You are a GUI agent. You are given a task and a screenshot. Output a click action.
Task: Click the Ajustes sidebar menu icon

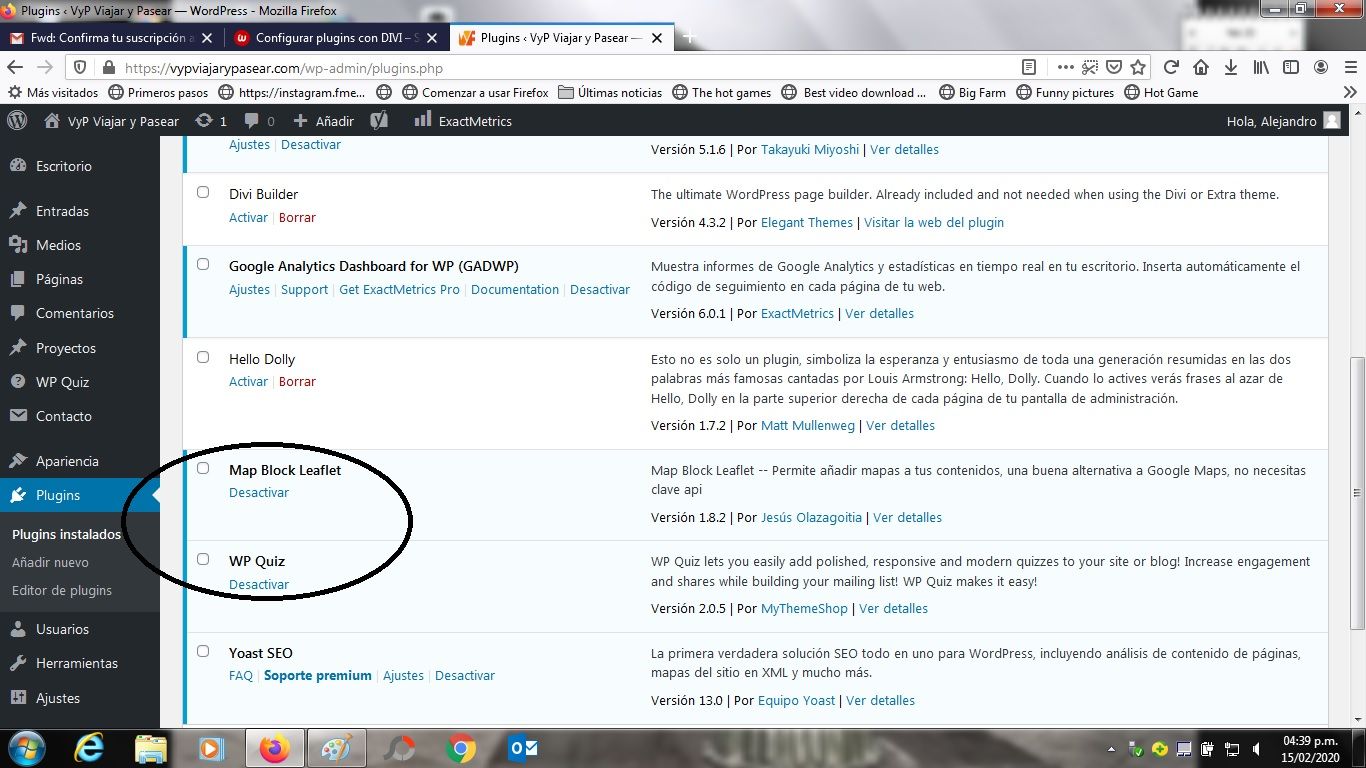[17, 698]
